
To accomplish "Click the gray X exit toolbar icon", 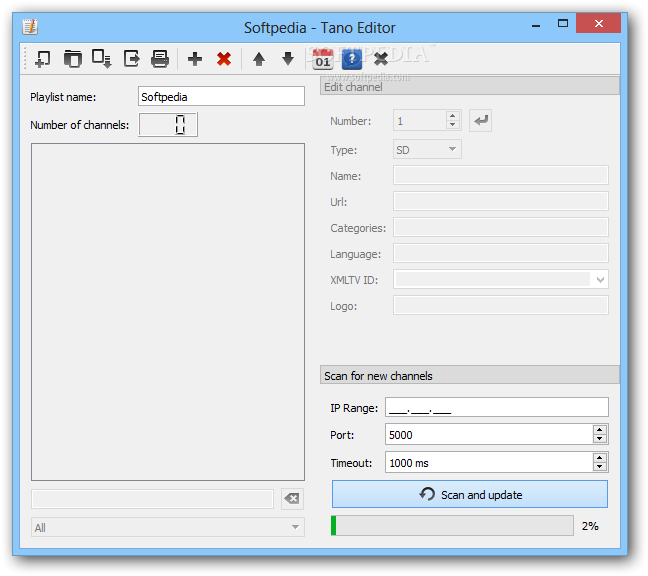I will point(381,59).
